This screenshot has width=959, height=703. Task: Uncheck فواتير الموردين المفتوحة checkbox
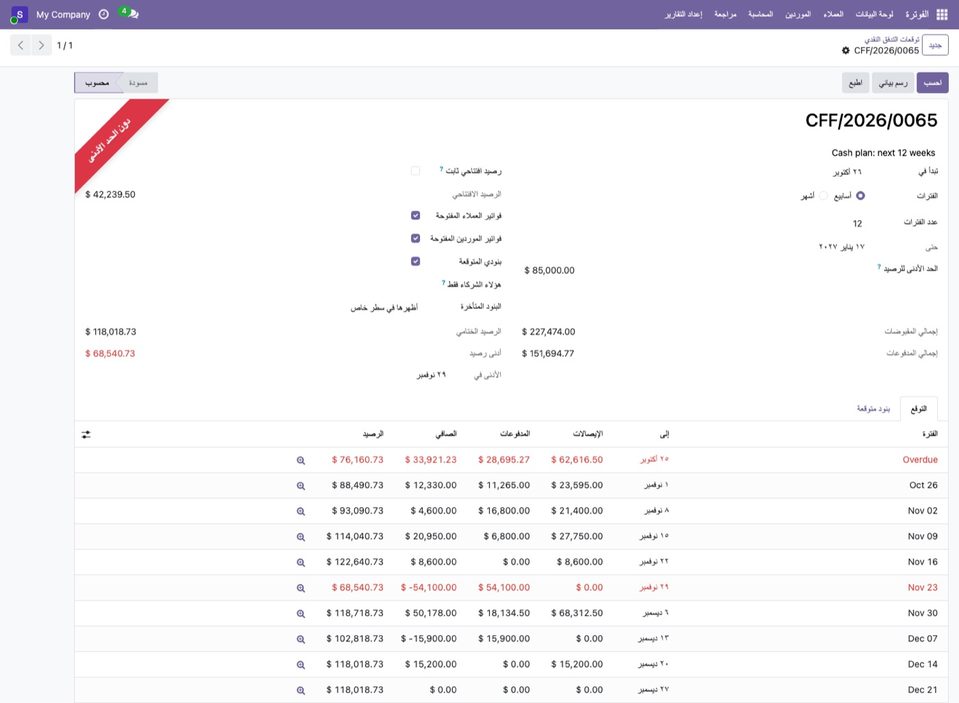pyautogui.click(x=415, y=238)
